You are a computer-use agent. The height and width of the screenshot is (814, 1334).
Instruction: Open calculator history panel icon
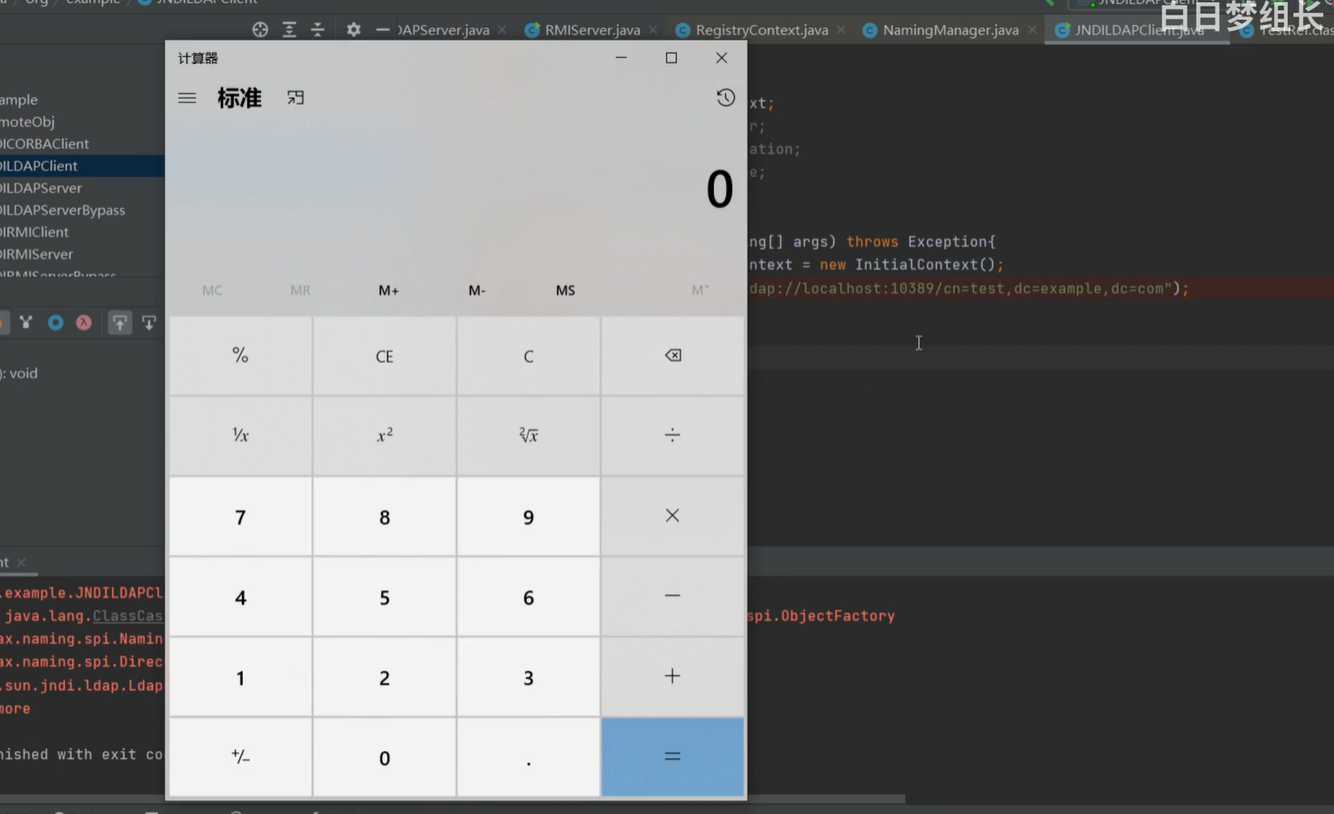point(726,98)
